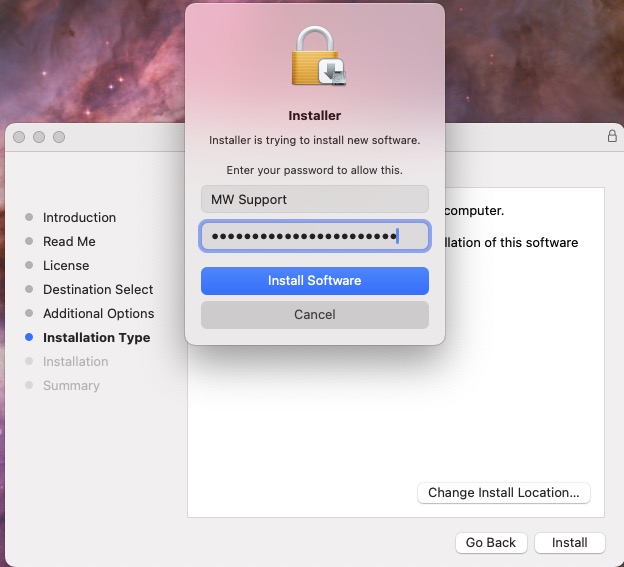Click the dimmed Summary step
The width and height of the screenshot is (624, 567).
(x=71, y=385)
